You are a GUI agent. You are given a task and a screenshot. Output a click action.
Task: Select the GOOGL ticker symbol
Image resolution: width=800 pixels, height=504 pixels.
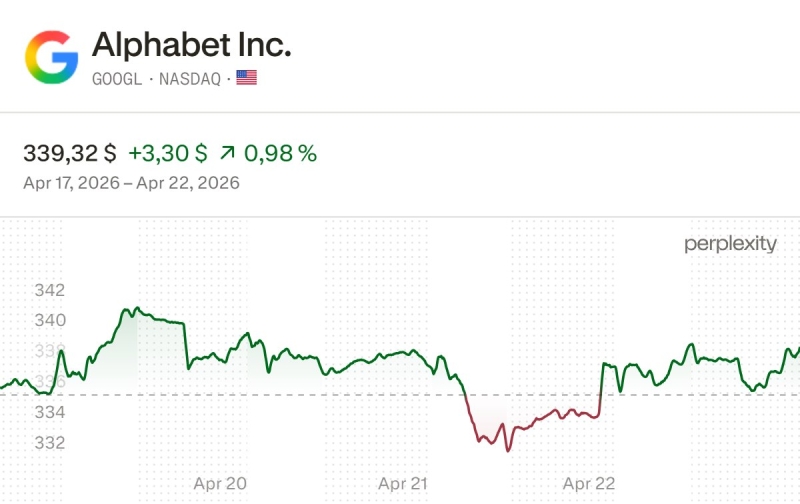(x=117, y=77)
